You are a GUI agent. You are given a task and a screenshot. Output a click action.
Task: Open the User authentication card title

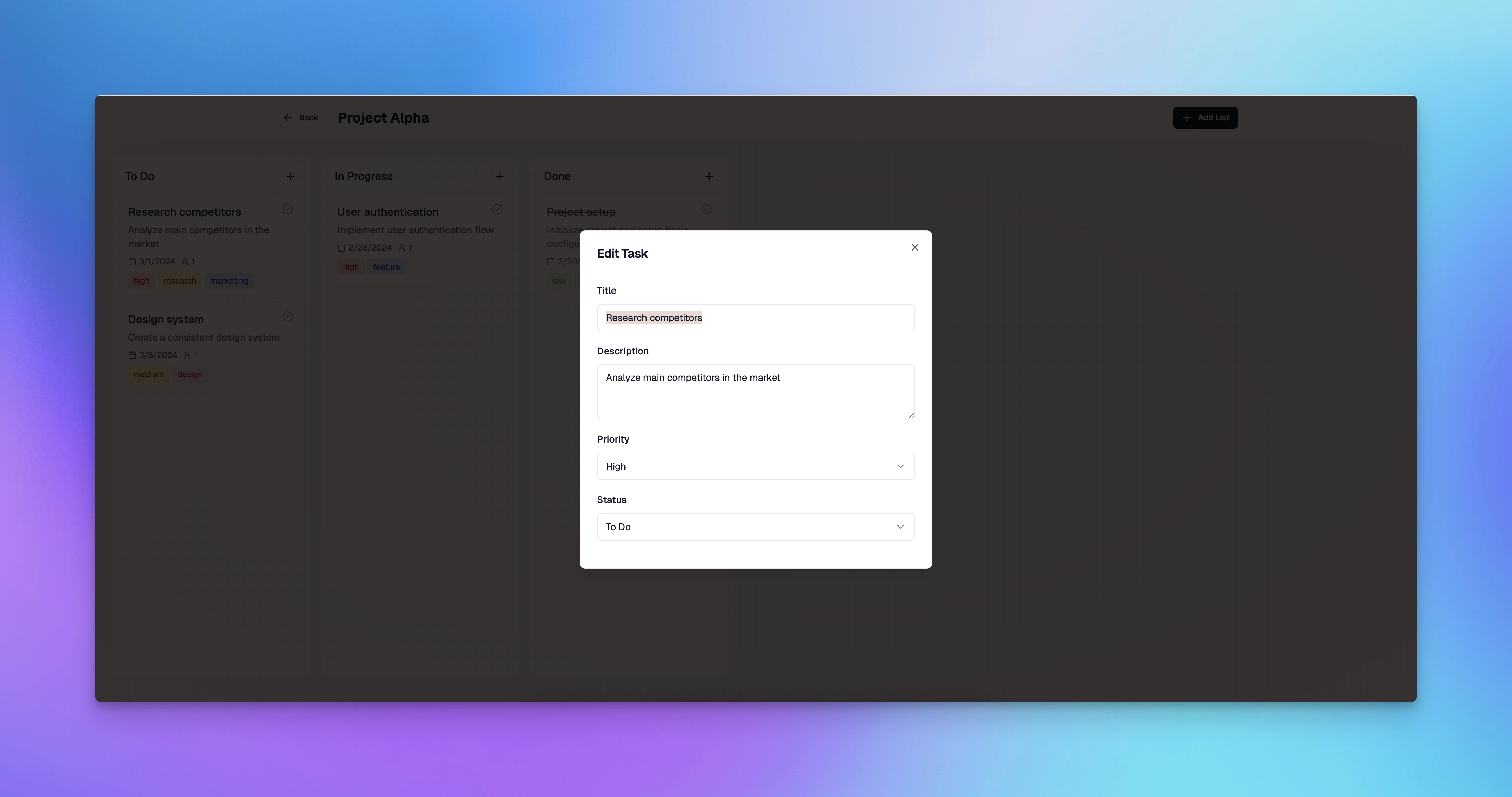pyautogui.click(x=387, y=212)
